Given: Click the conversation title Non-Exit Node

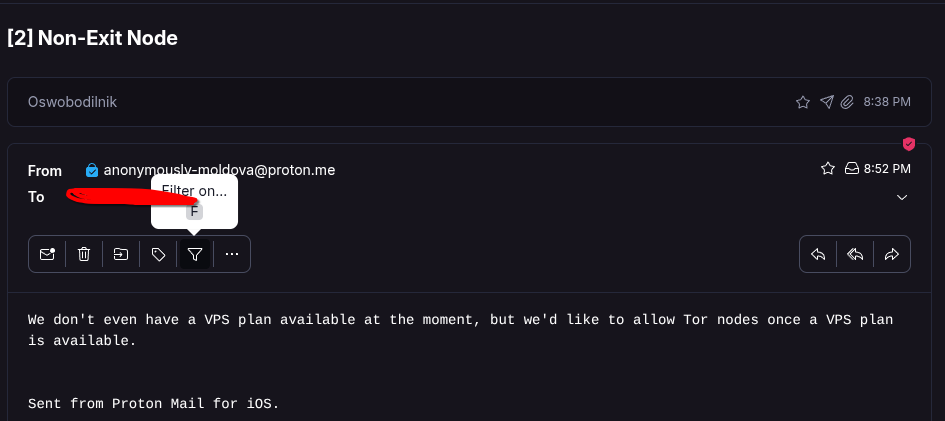Looking at the screenshot, I should pos(92,39).
